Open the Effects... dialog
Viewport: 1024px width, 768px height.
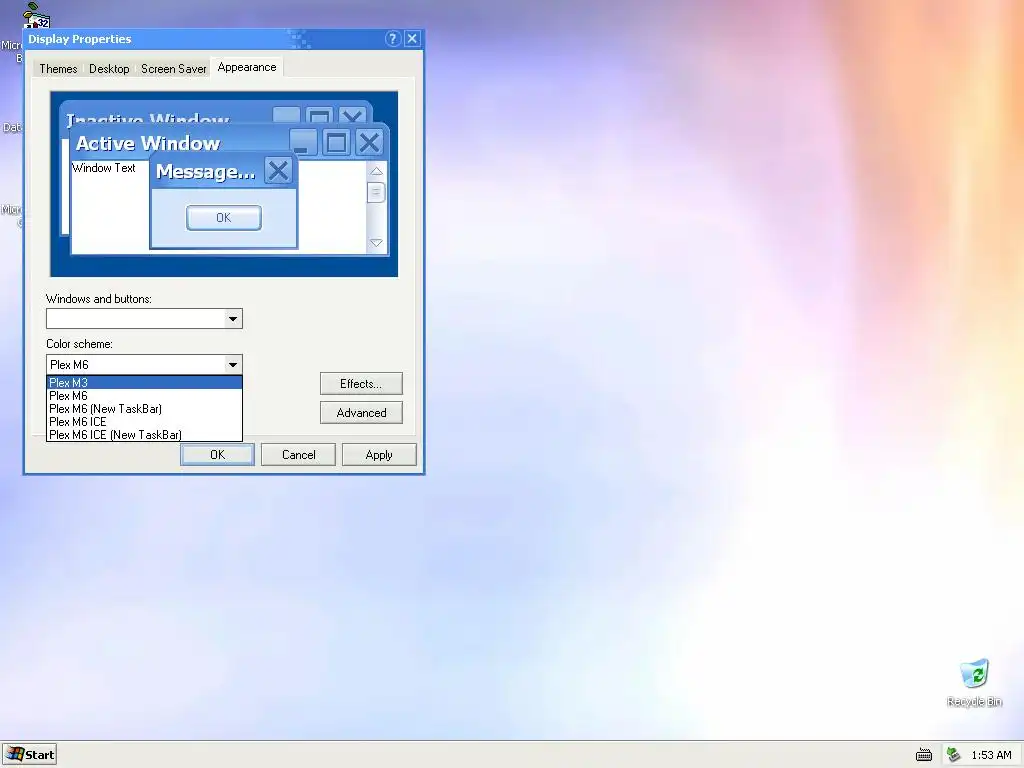pos(361,384)
